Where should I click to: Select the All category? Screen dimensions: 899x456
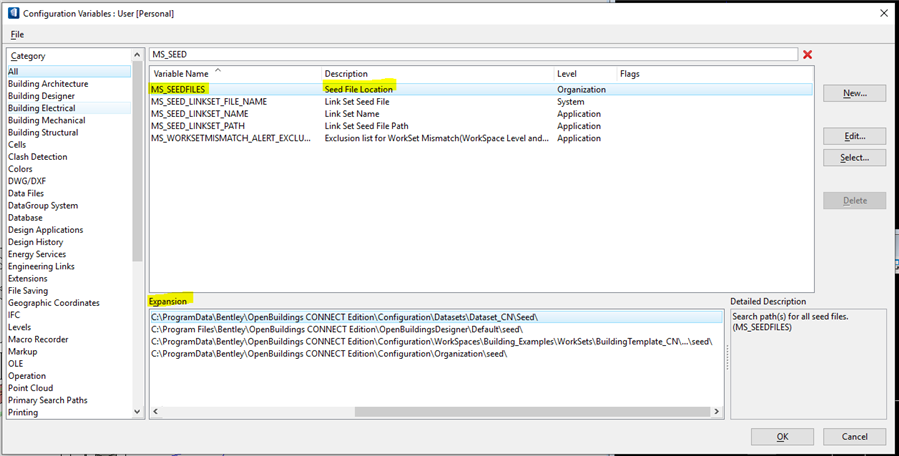(x=69, y=71)
